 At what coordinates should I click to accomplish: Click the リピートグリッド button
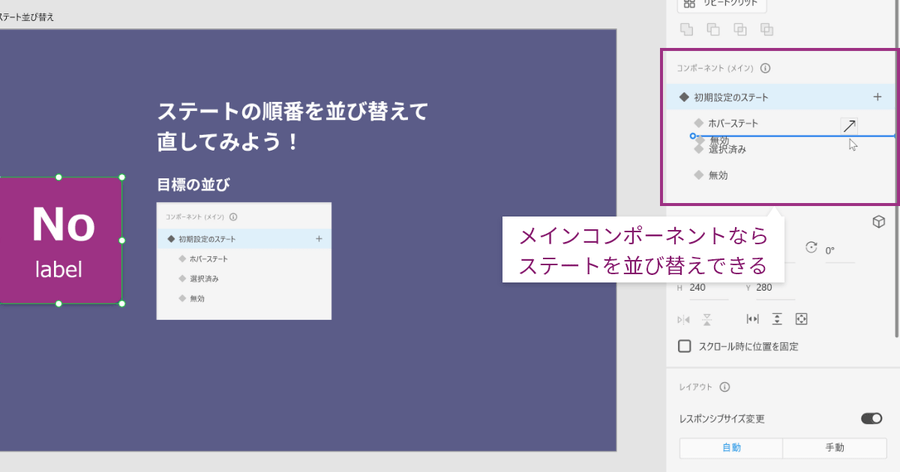pyautogui.click(x=721, y=5)
